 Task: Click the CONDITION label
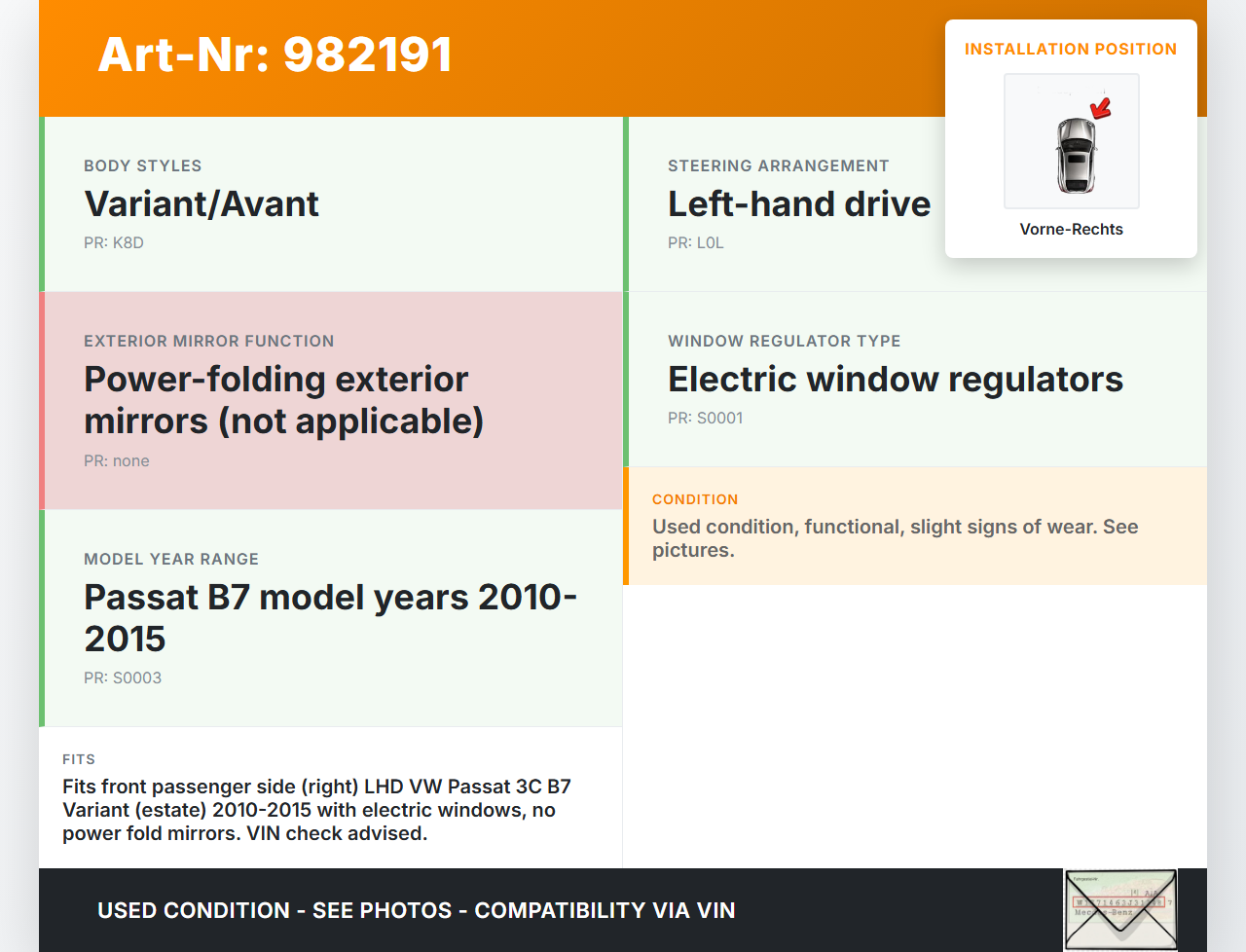point(695,499)
